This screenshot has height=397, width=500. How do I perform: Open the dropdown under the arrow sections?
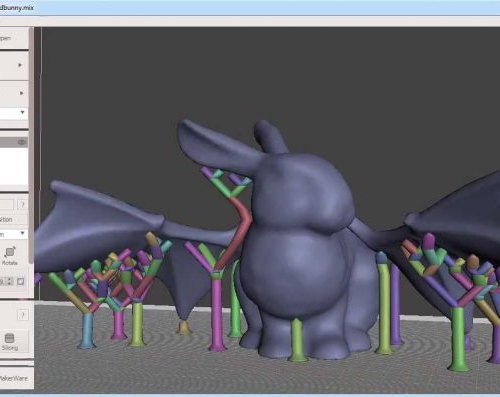pos(14,113)
